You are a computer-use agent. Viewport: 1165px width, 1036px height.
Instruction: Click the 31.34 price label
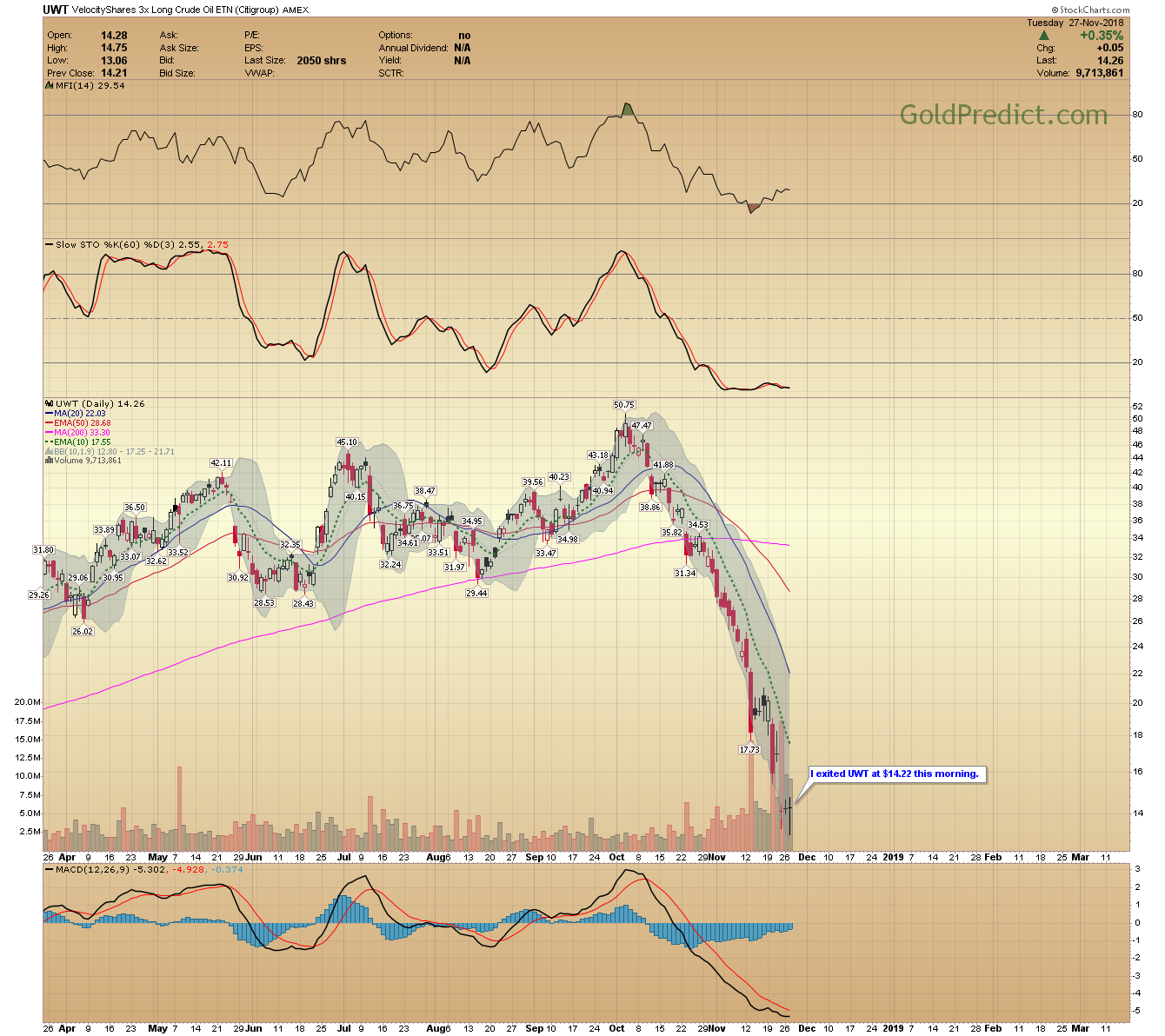685,574
